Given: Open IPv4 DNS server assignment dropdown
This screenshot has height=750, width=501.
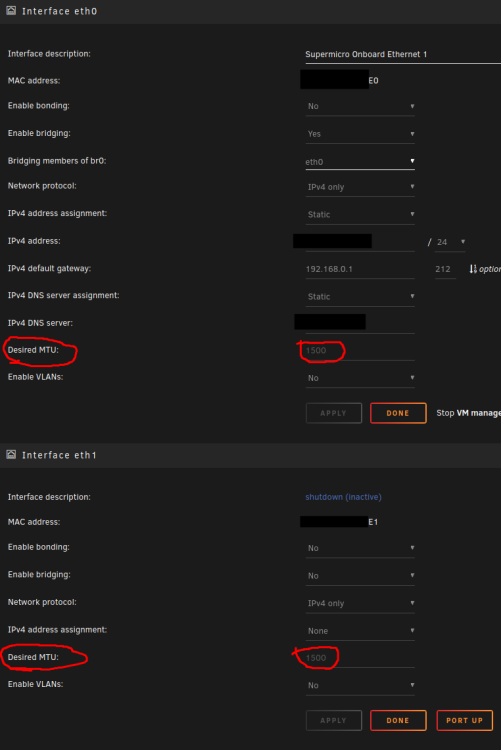Looking at the screenshot, I should (x=360, y=297).
